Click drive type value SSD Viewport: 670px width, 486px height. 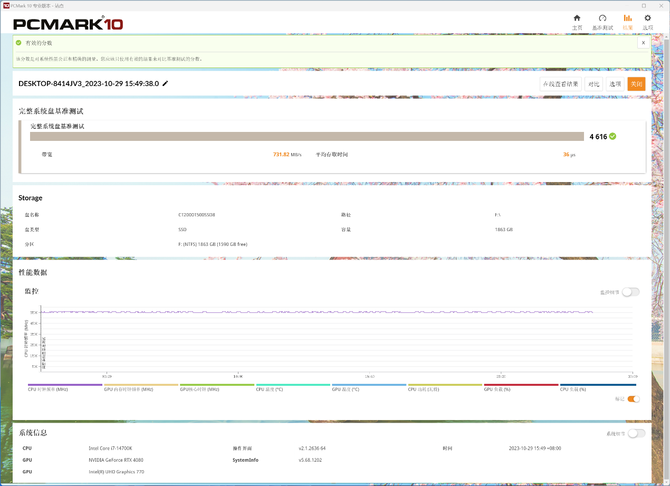(182, 230)
